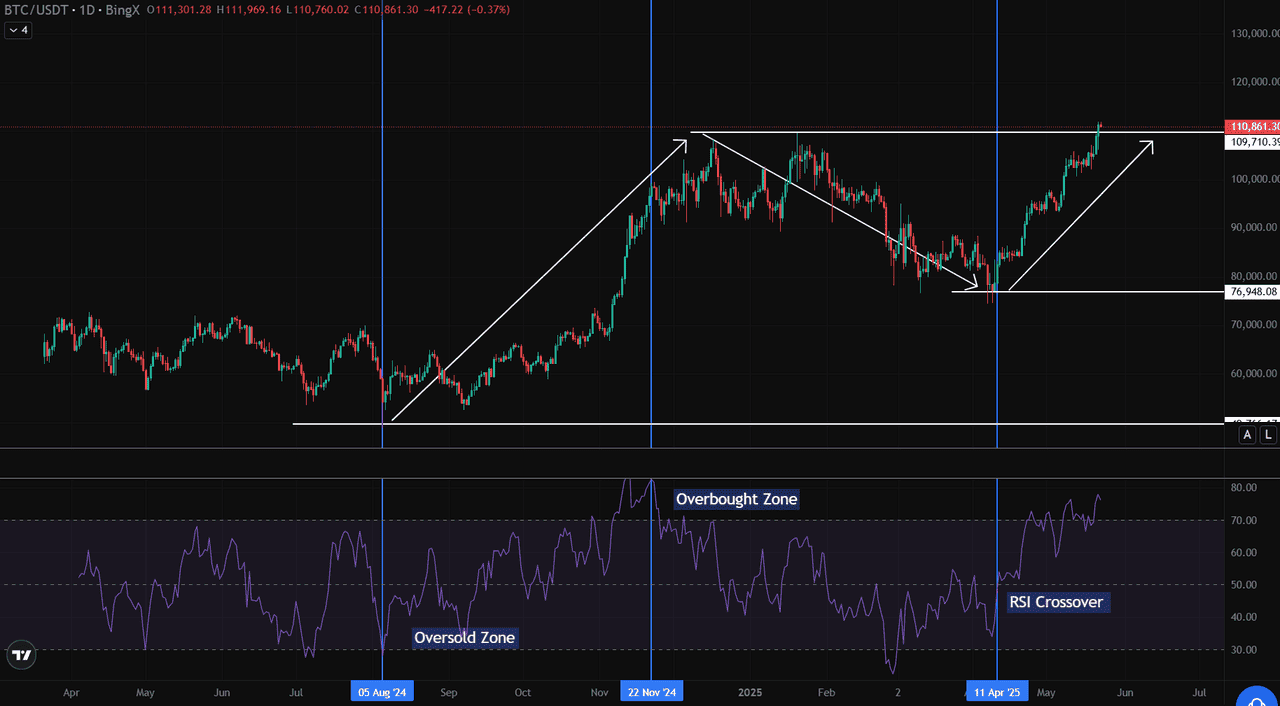Click the Overbought Zone text annotation
Screen dimensions: 1280x706
(x=737, y=499)
